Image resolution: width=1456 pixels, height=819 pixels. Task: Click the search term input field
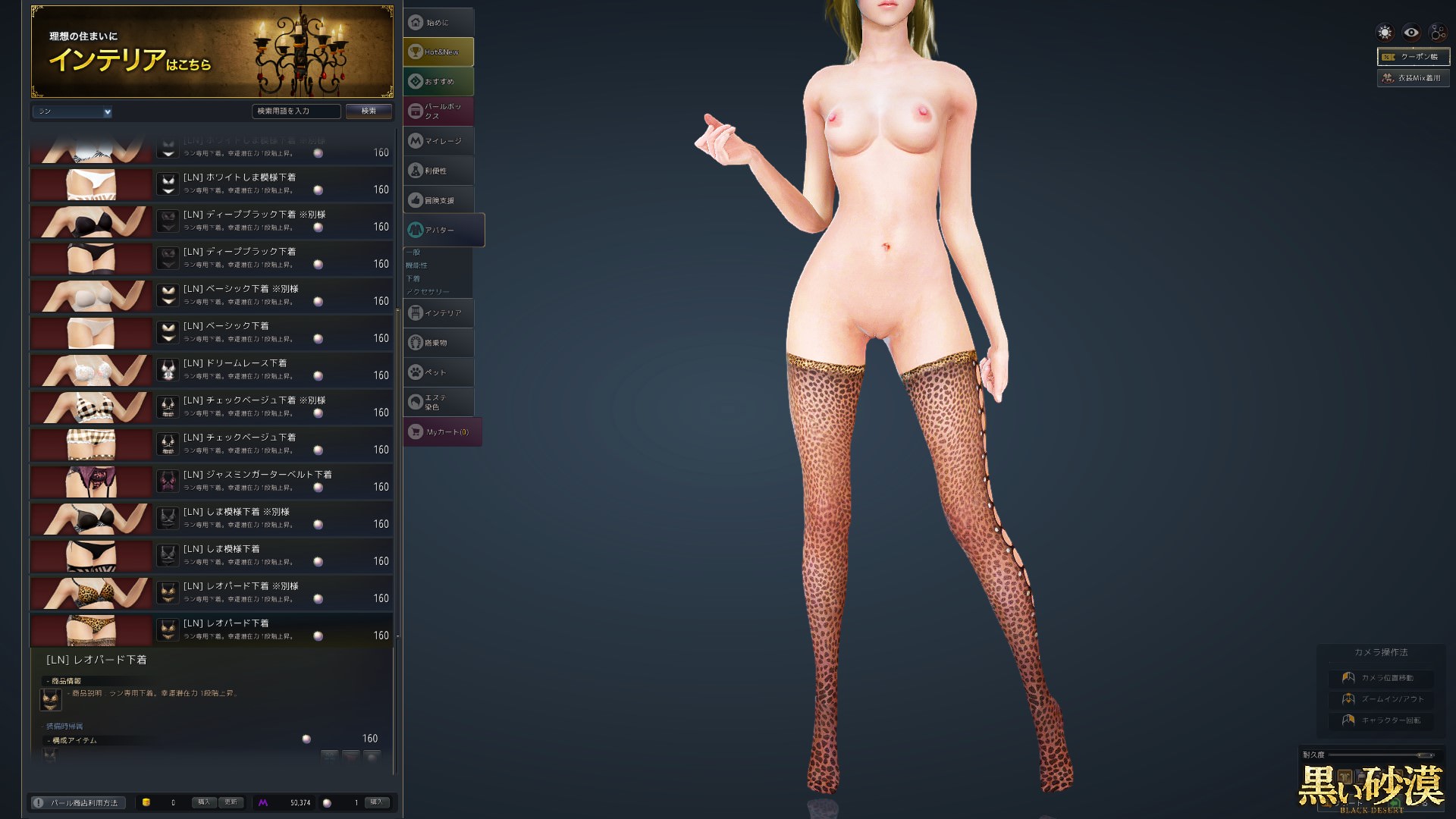coord(296,111)
